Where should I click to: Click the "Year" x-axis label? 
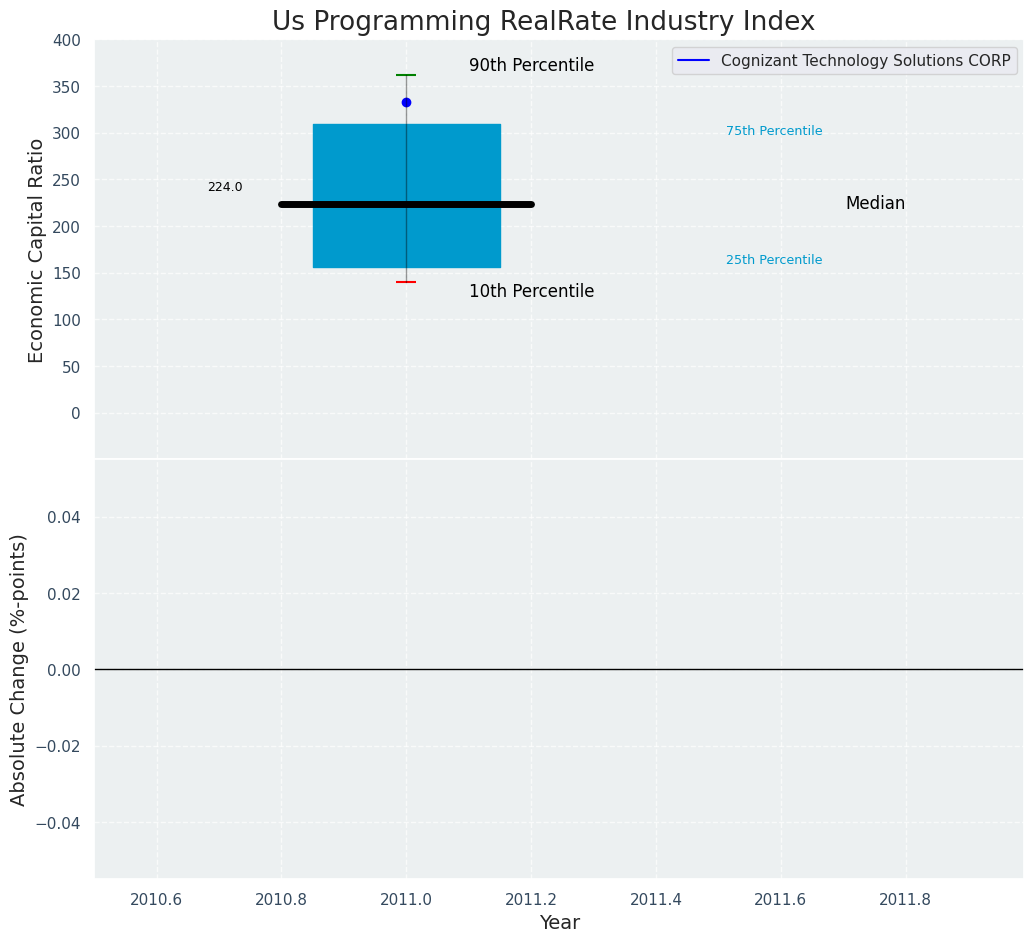(x=559, y=923)
